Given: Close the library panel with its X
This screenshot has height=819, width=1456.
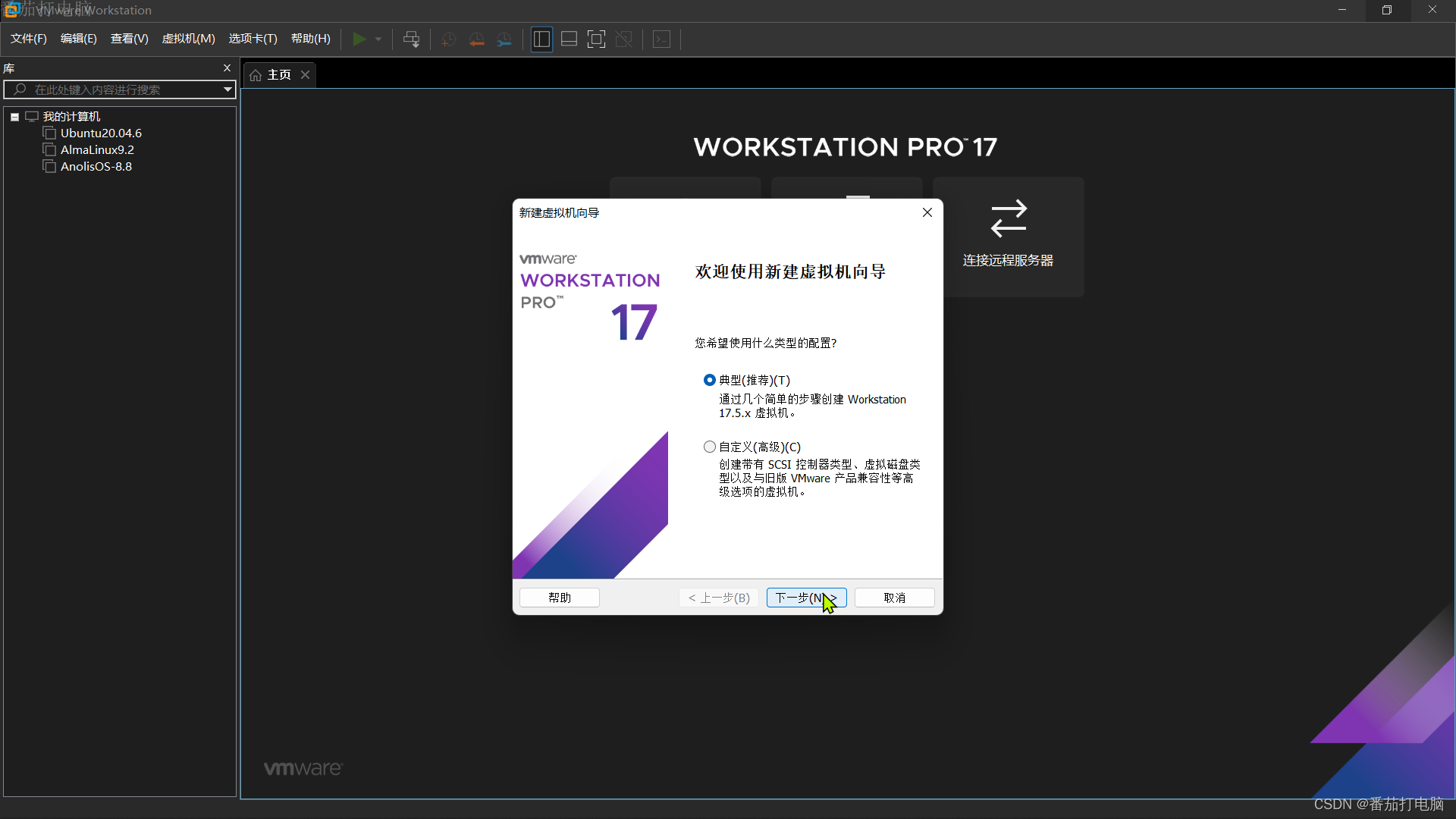Looking at the screenshot, I should pyautogui.click(x=227, y=68).
